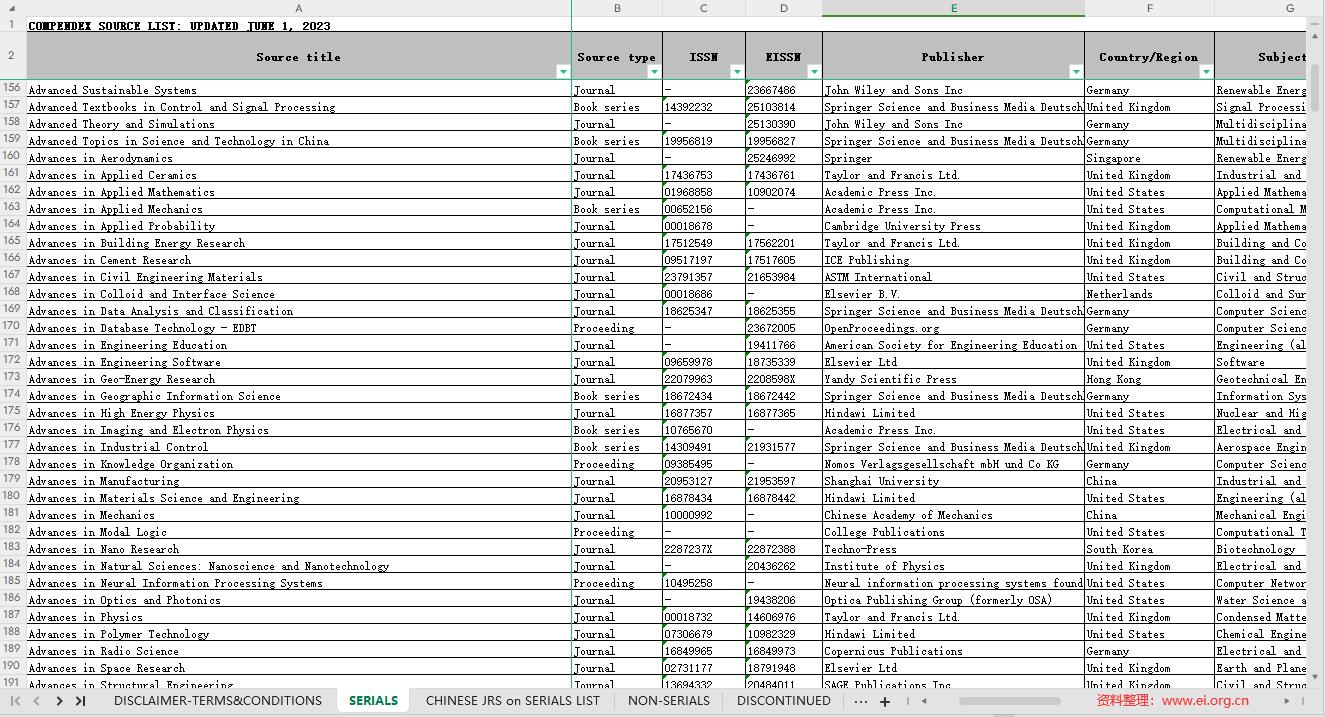Image resolution: width=1325 pixels, height=717 pixels.
Task: Select country cell Singapore
Action: [x=1149, y=158]
